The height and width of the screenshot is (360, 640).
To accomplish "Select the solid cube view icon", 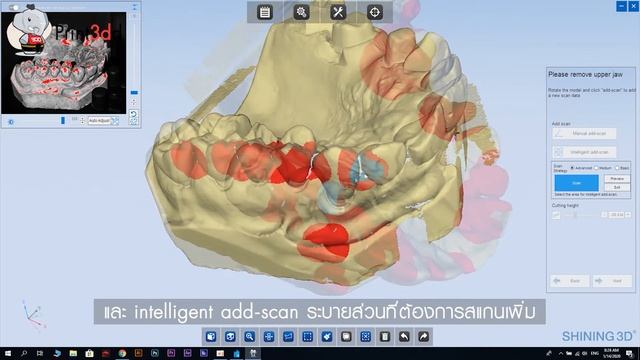I will 211,337.
